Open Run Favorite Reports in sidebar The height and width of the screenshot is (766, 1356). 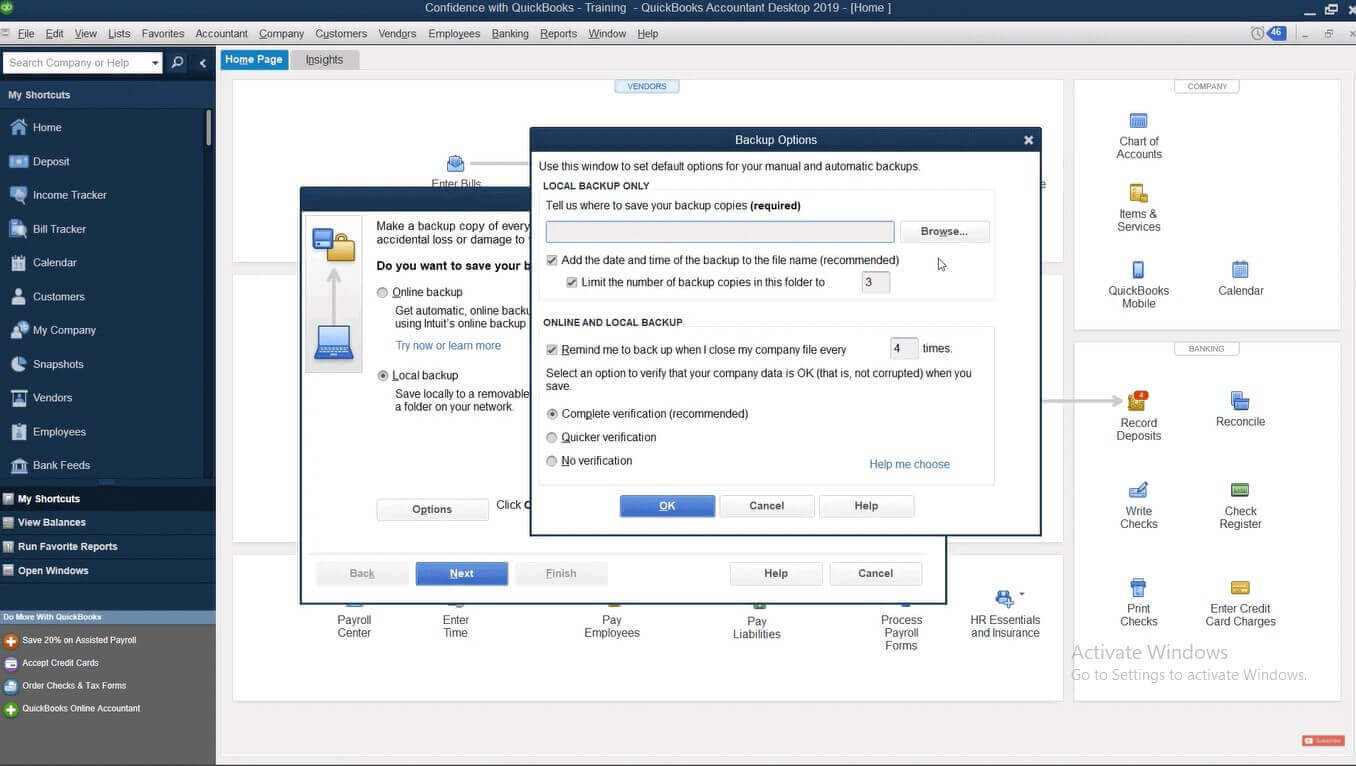(x=67, y=547)
